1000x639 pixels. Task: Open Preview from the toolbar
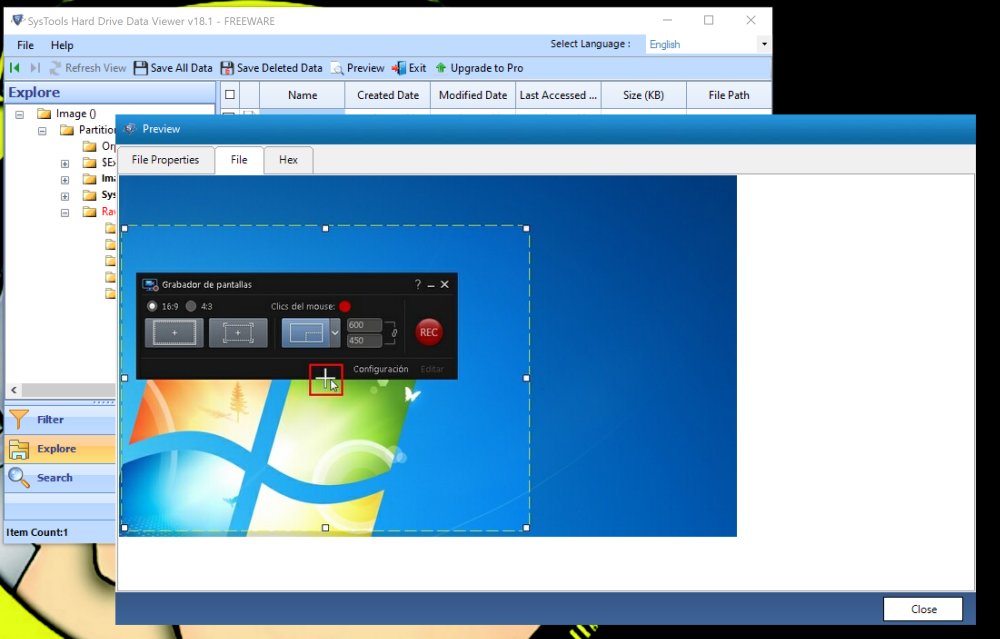(357, 68)
